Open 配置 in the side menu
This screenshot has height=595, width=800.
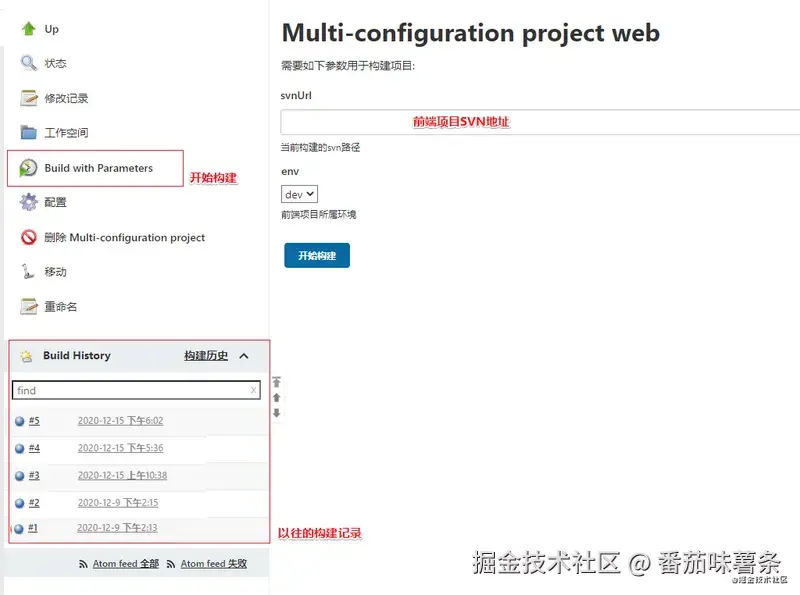click(55, 202)
